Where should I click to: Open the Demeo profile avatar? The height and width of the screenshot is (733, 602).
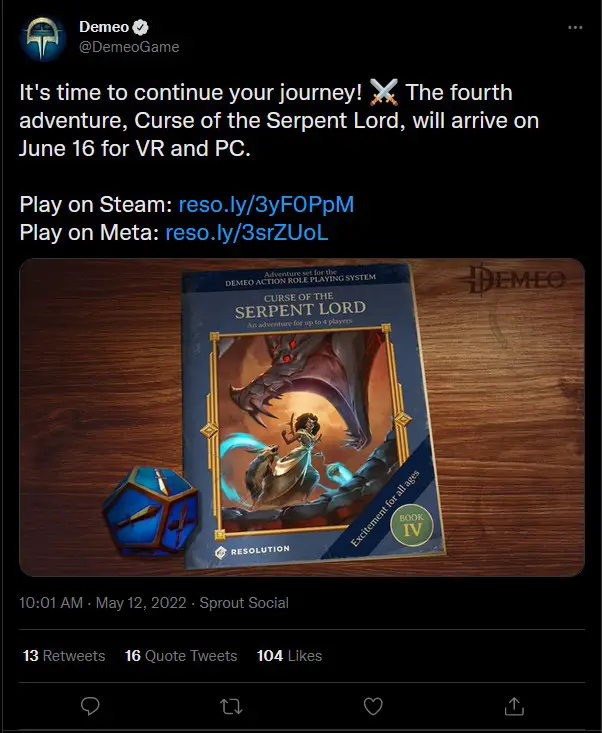(x=43, y=38)
